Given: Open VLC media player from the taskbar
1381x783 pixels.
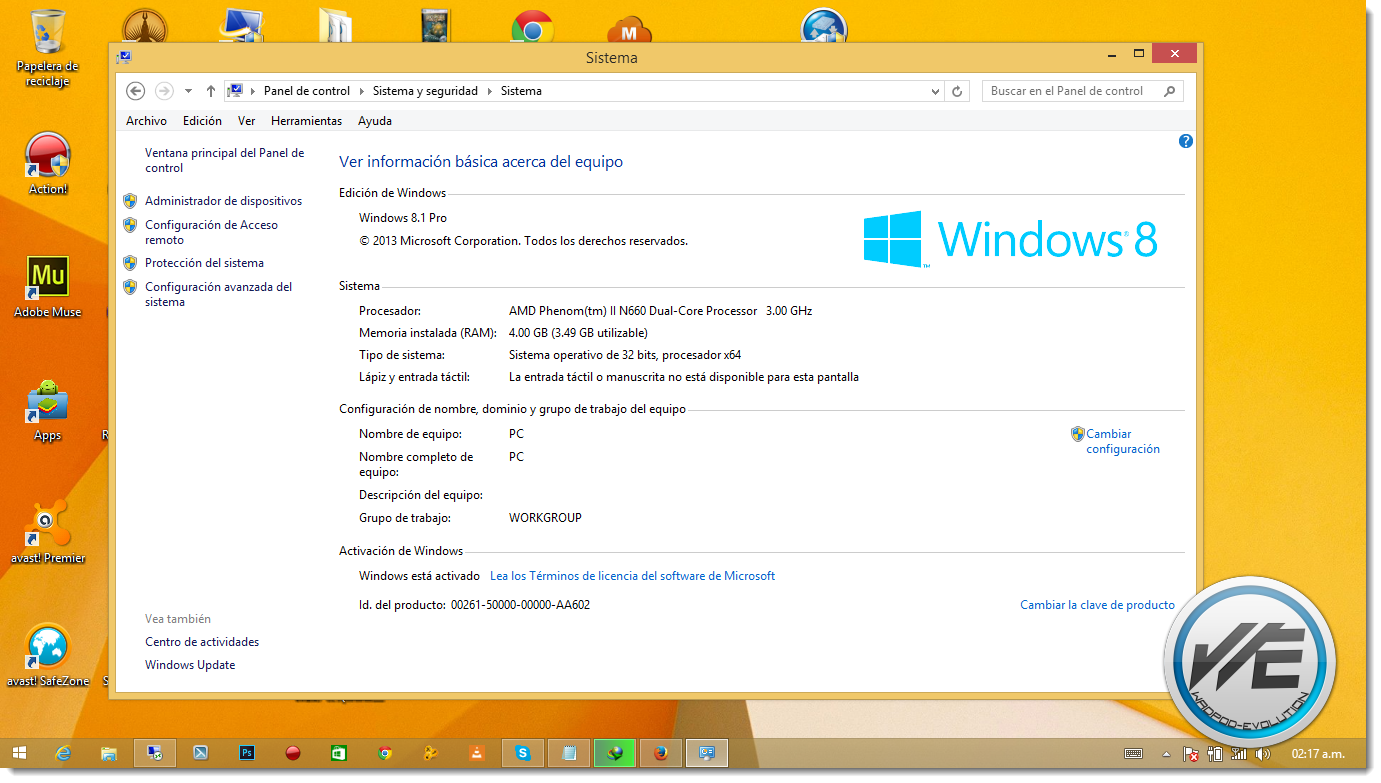Looking at the screenshot, I should pos(477,753).
